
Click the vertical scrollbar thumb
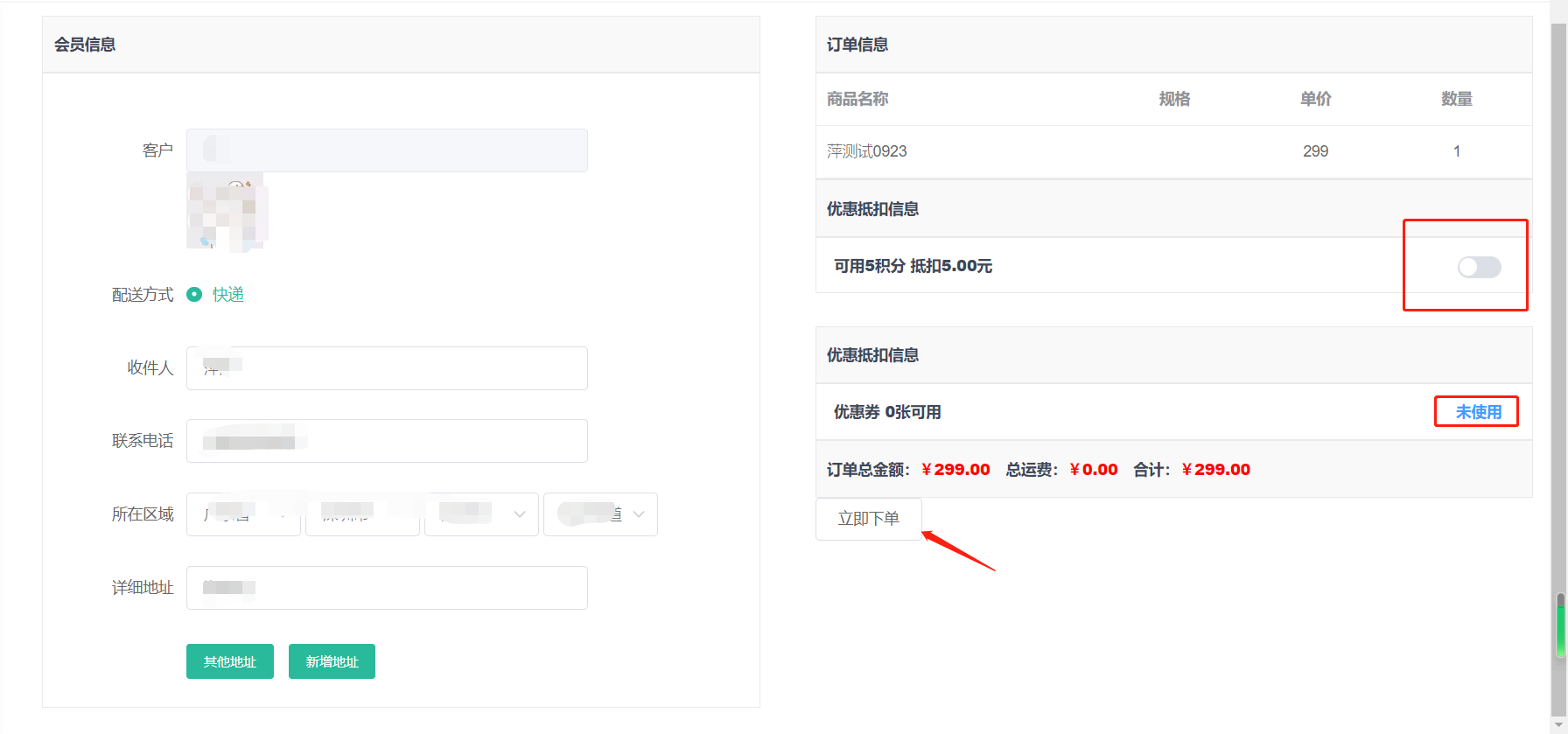1559,625
